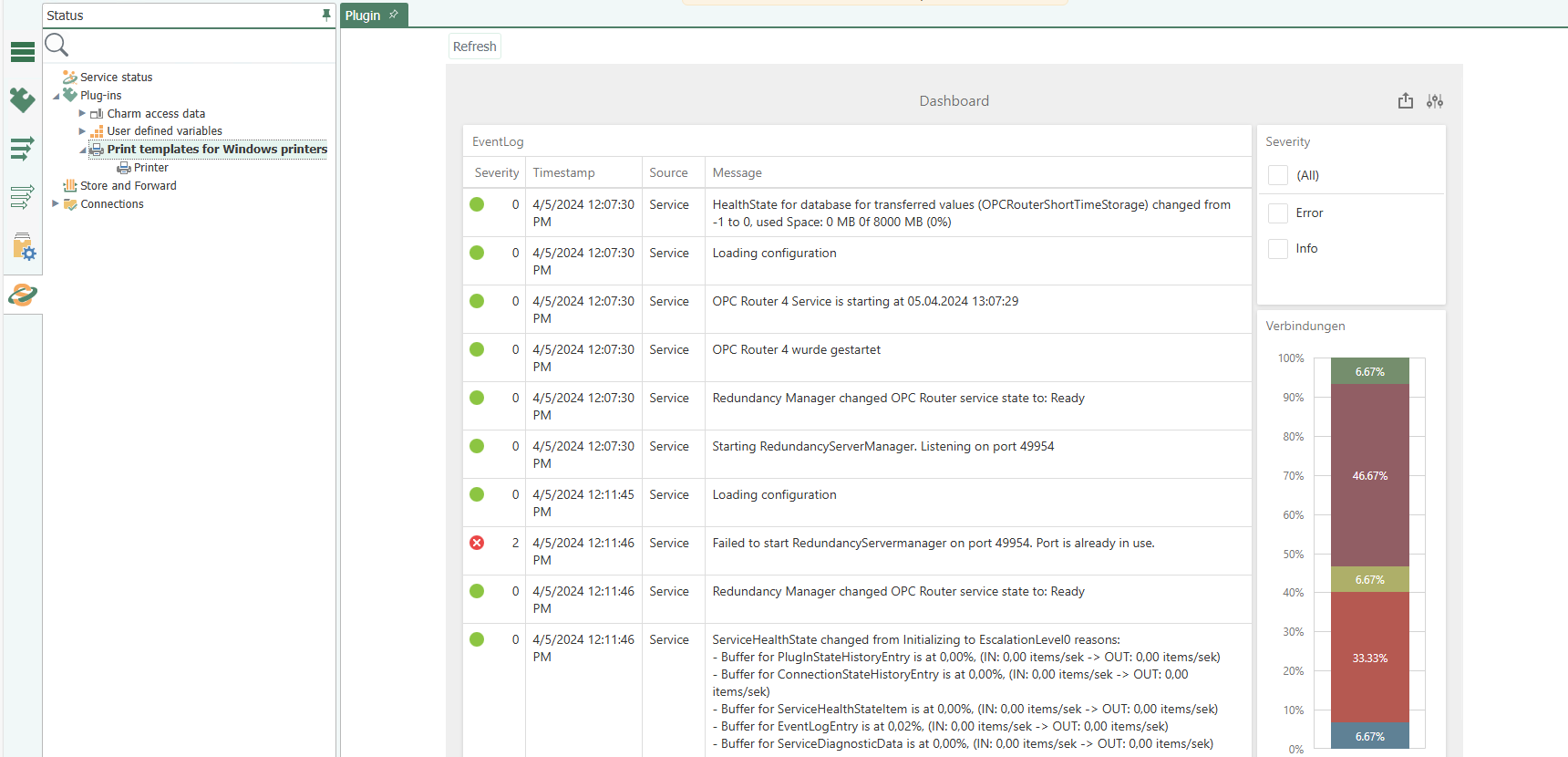Click the Printer child node icon
1568x757 pixels.
124,168
